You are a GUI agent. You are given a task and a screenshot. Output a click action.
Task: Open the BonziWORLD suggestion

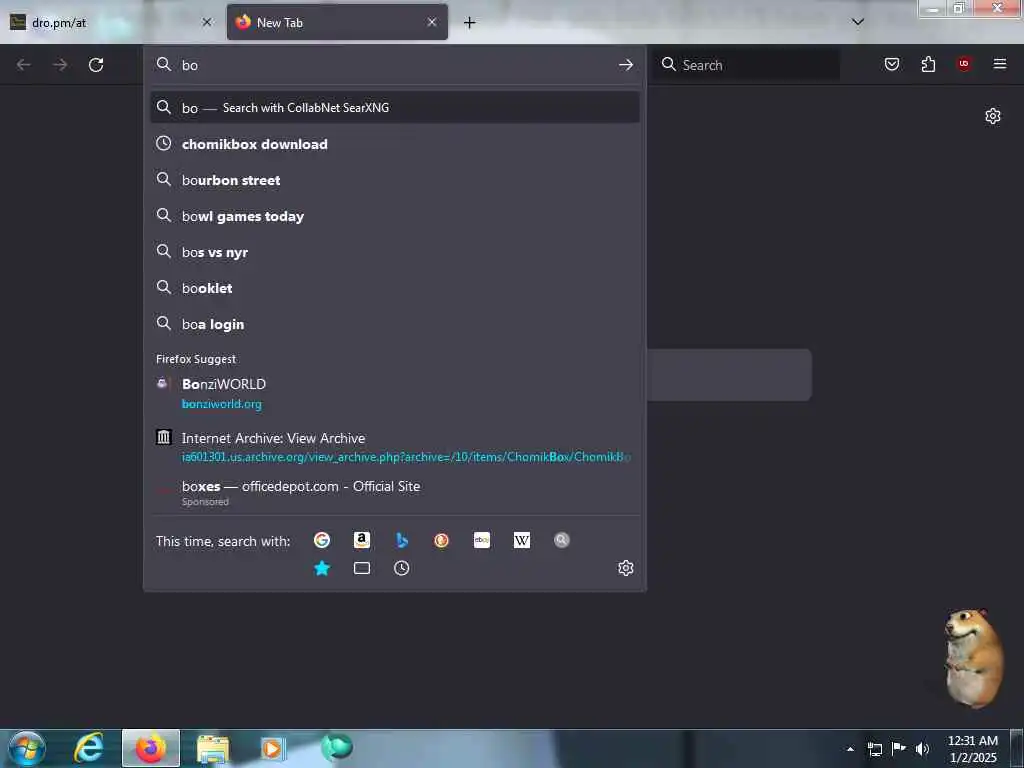pos(394,393)
